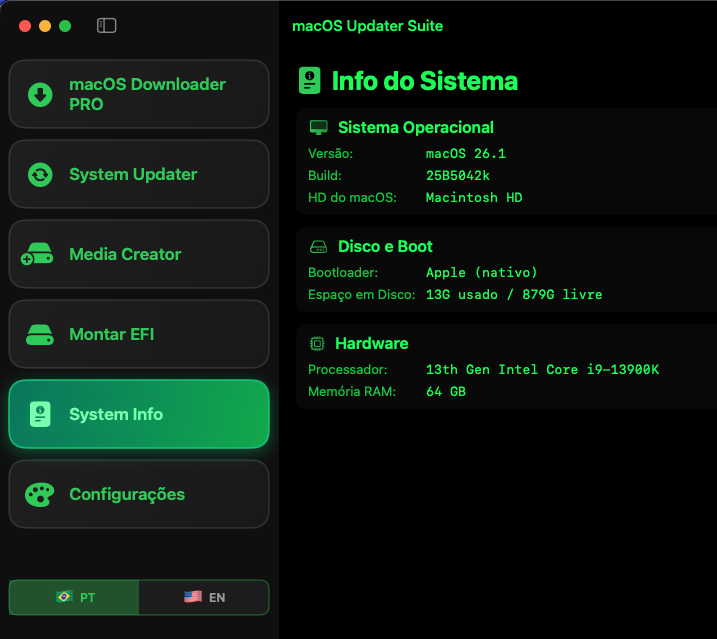The image size is (717, 639).
Task: Click the System Info document icon in sidebar
Action: coord(40,414)
